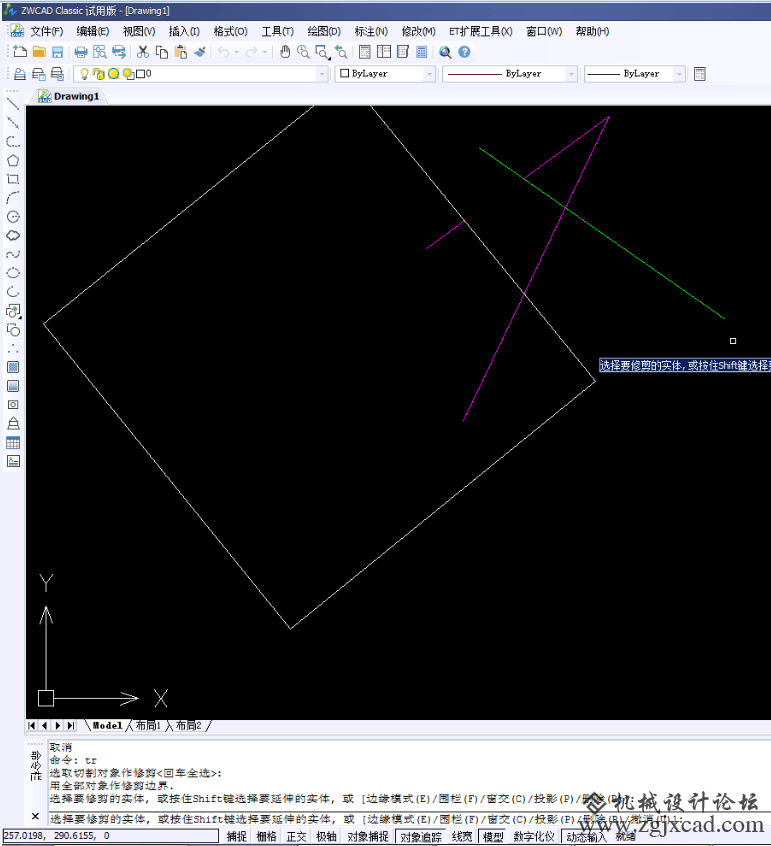This screenshot has width=771, height=846.
Task: Toggle 线宽 lineweight display
Action: 462,836
